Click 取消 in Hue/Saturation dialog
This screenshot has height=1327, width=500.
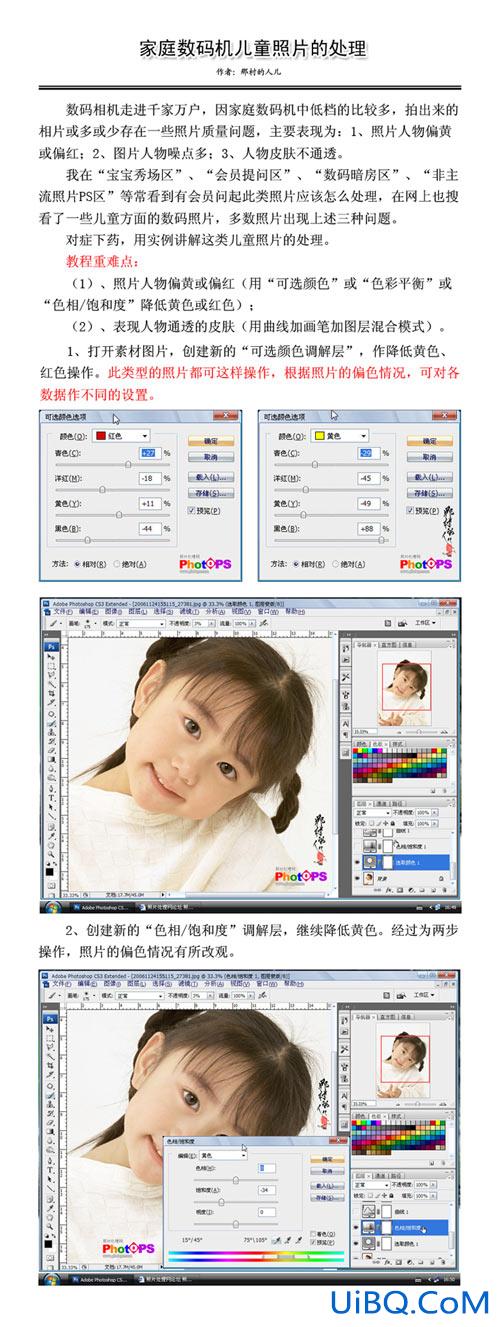click(x=327, y=1171)
